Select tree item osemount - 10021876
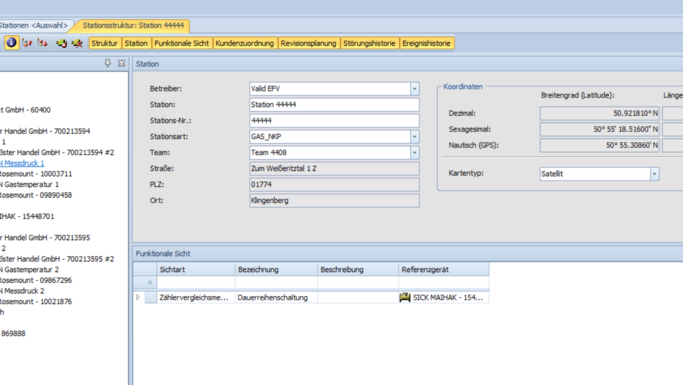The height and width of the screenshot is (385, 683). [x=36, y=302]
